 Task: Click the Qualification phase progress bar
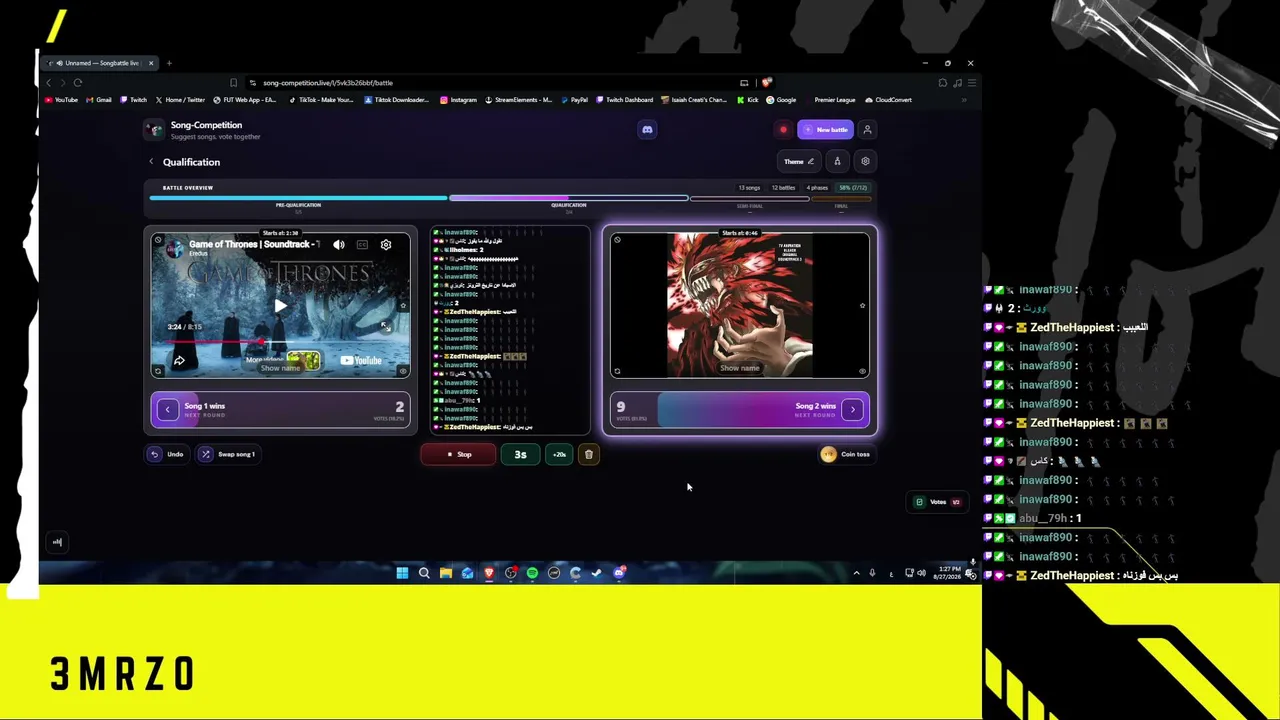(x=568, y=198)
